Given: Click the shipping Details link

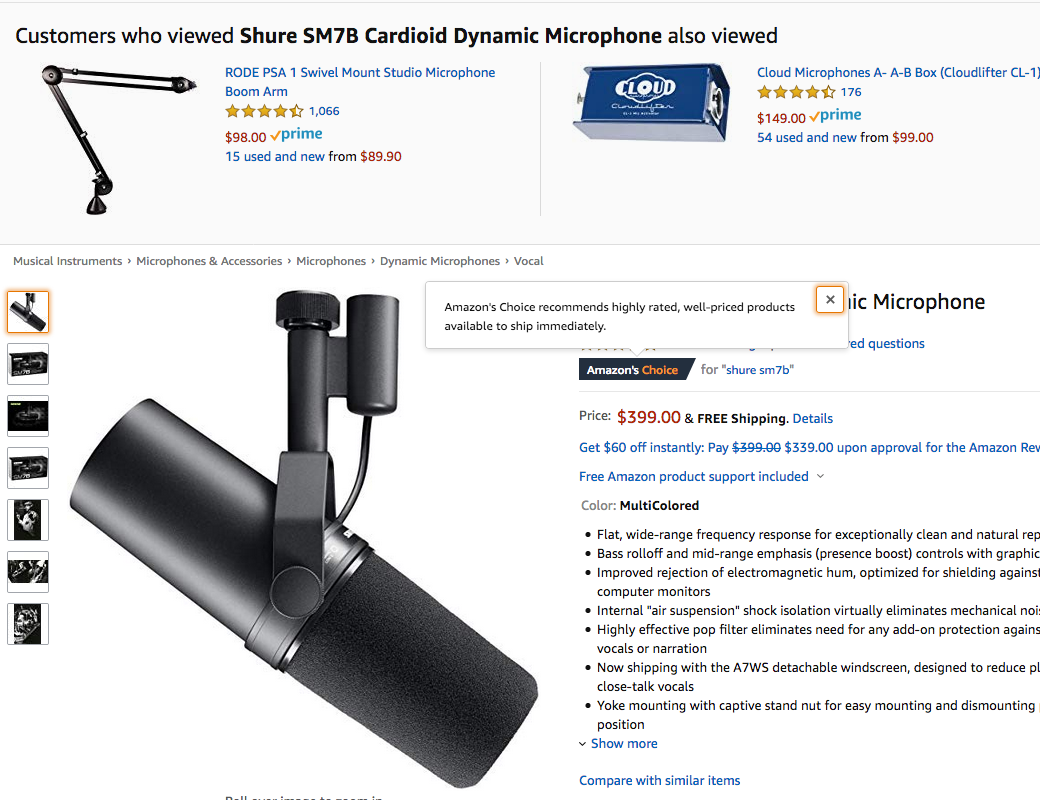Looking at the screenshot, I should (x=812, y=419).
